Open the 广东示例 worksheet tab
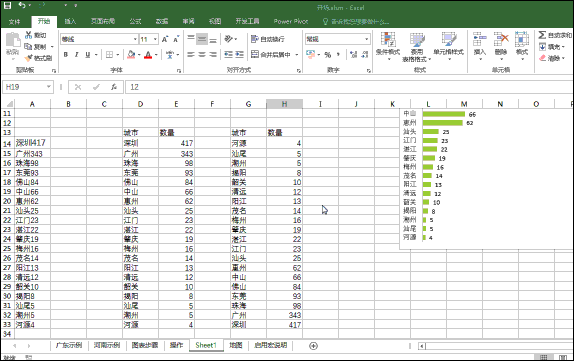Image resolution: width=574 pixels, height=361 pixels. click(69, 345)
